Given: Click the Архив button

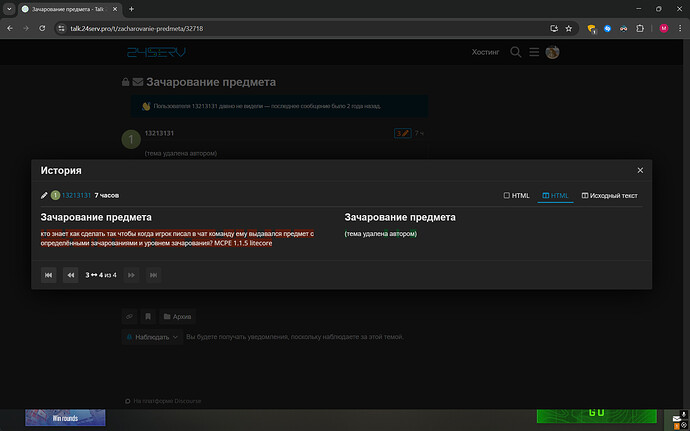Looking at the screenshot, I should 177,317.
